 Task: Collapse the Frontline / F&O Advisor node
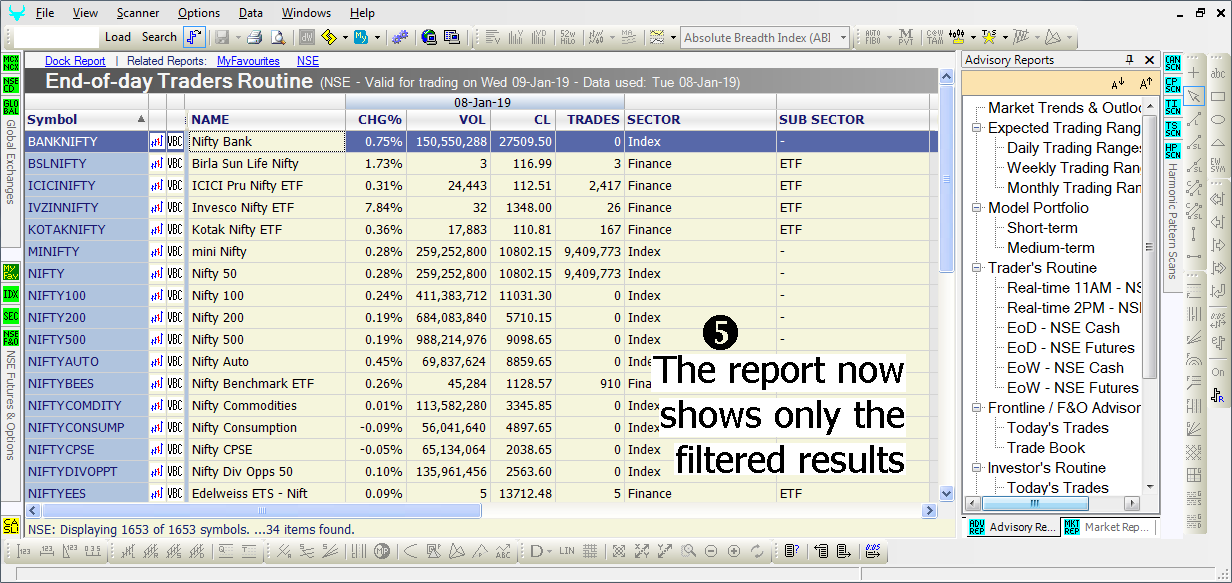tap(977, 408)
